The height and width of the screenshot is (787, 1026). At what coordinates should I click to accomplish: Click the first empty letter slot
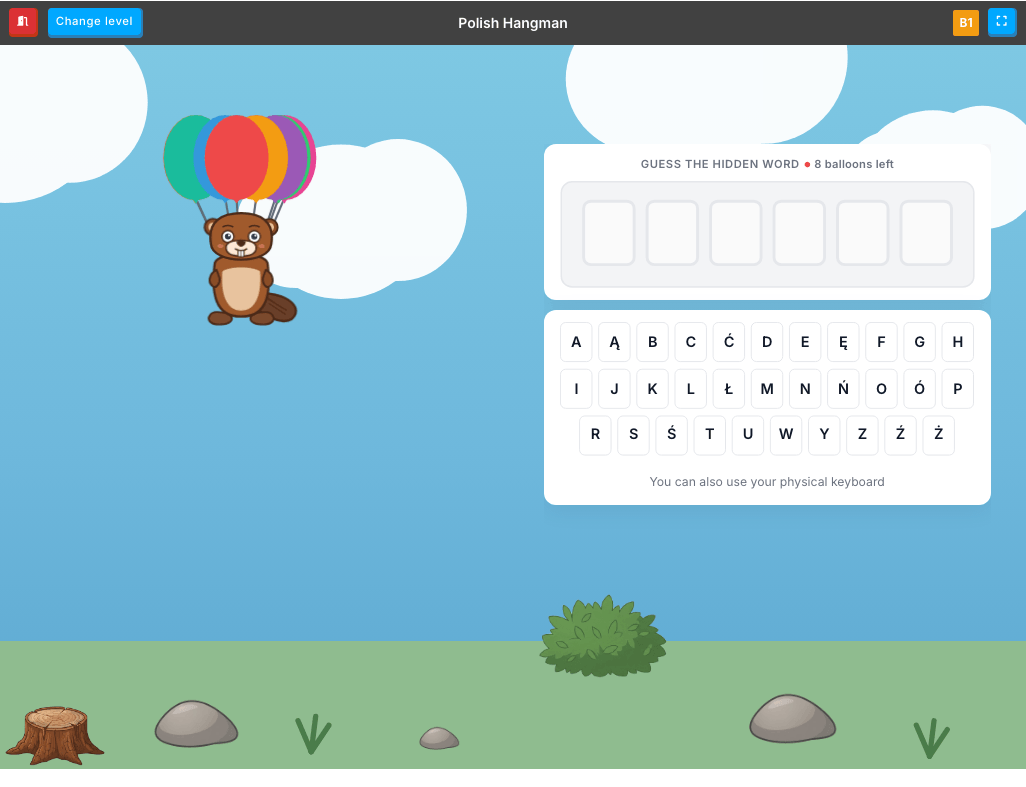(x=609, y=233)
